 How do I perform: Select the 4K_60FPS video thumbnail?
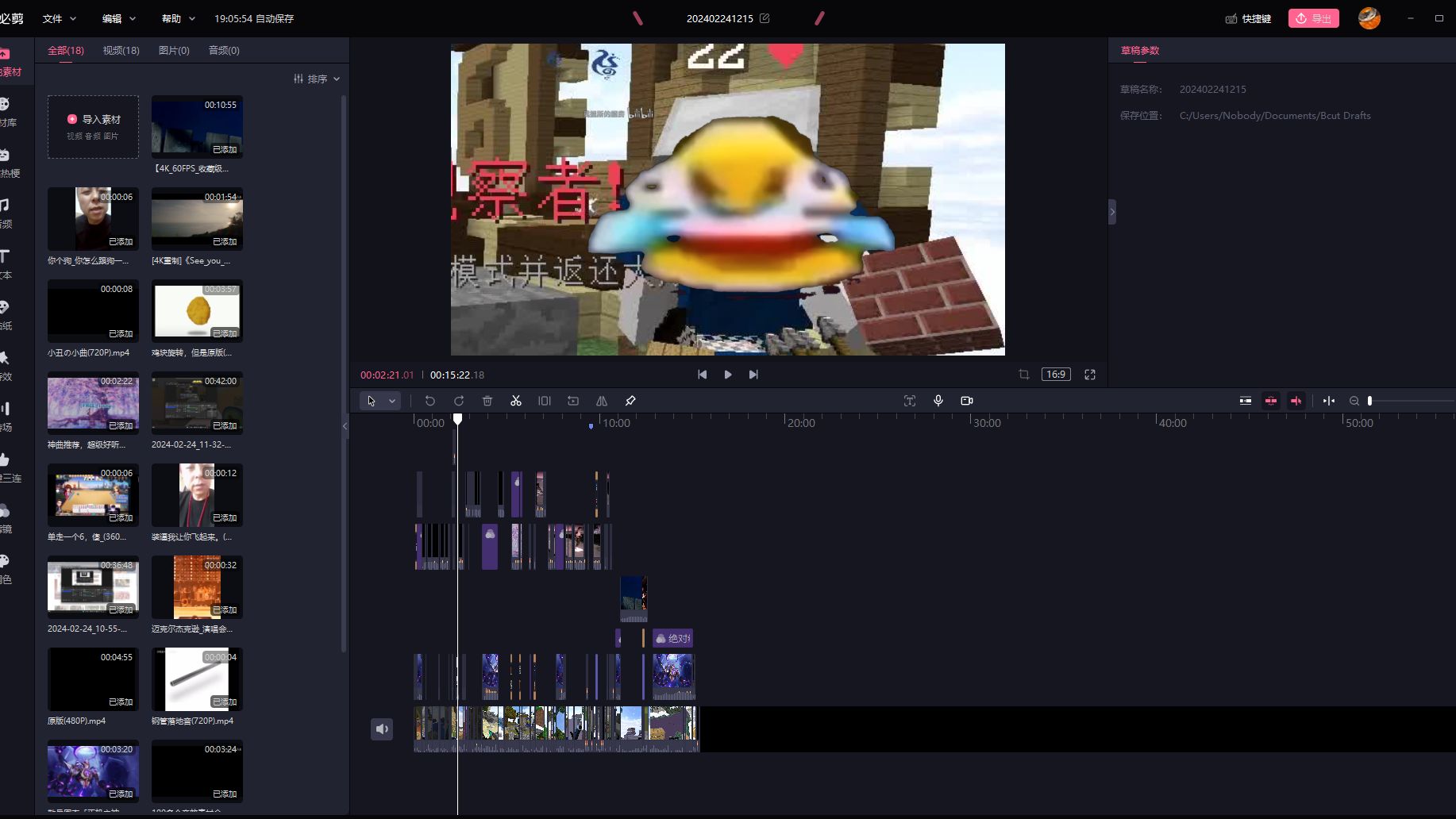(197, 127)
